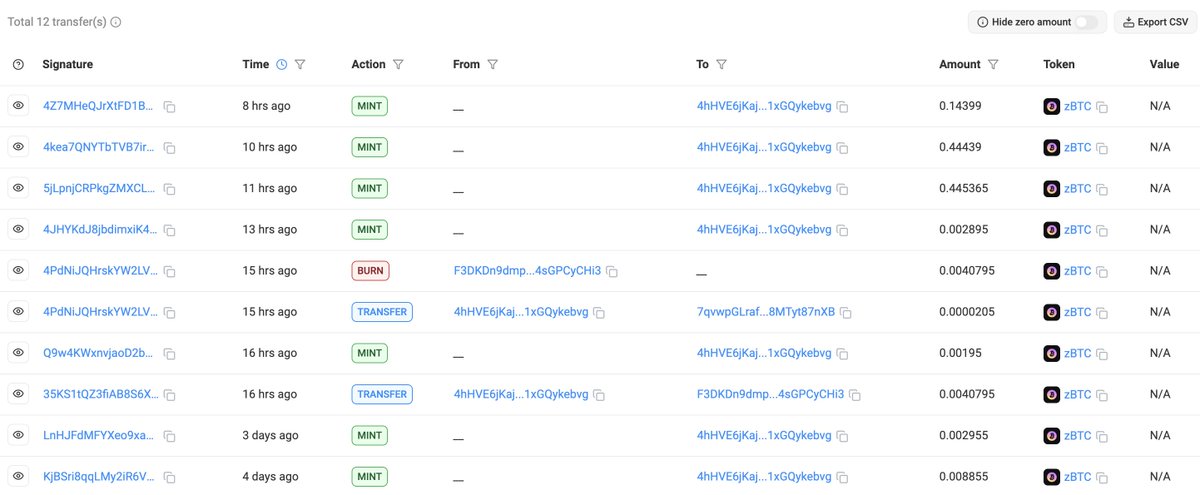1200x495 pixels.
Task: Click 'Total 12 transfer(s)' label
Action: tap(56, 22)
